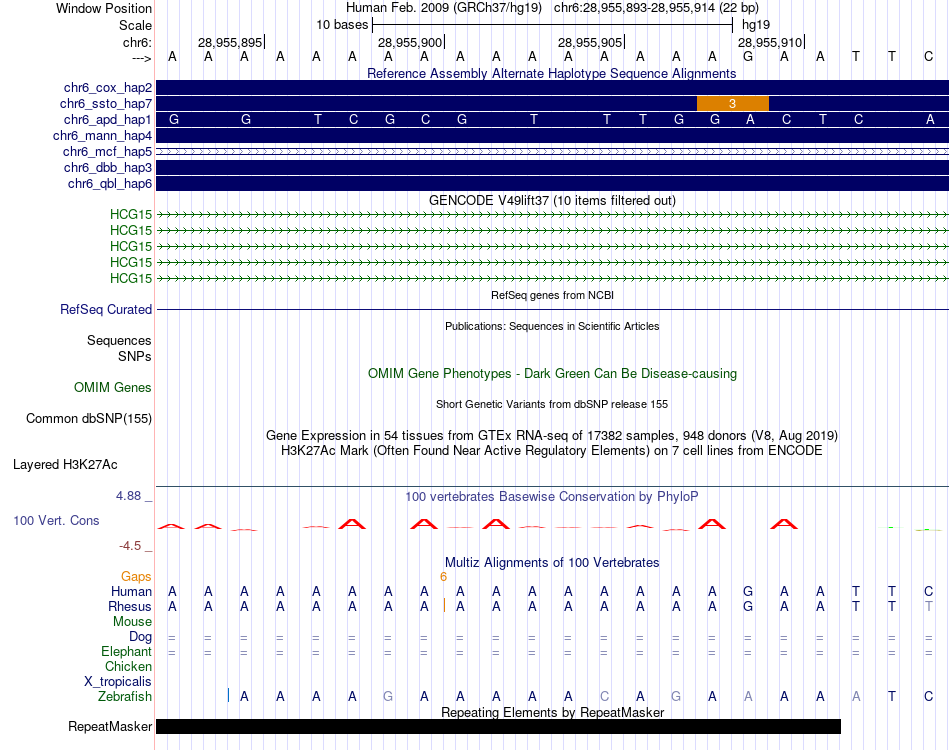This screenshot has width=950, height=750.
Task: Click the 10 bases scale bar text
Action: [342, 25]
